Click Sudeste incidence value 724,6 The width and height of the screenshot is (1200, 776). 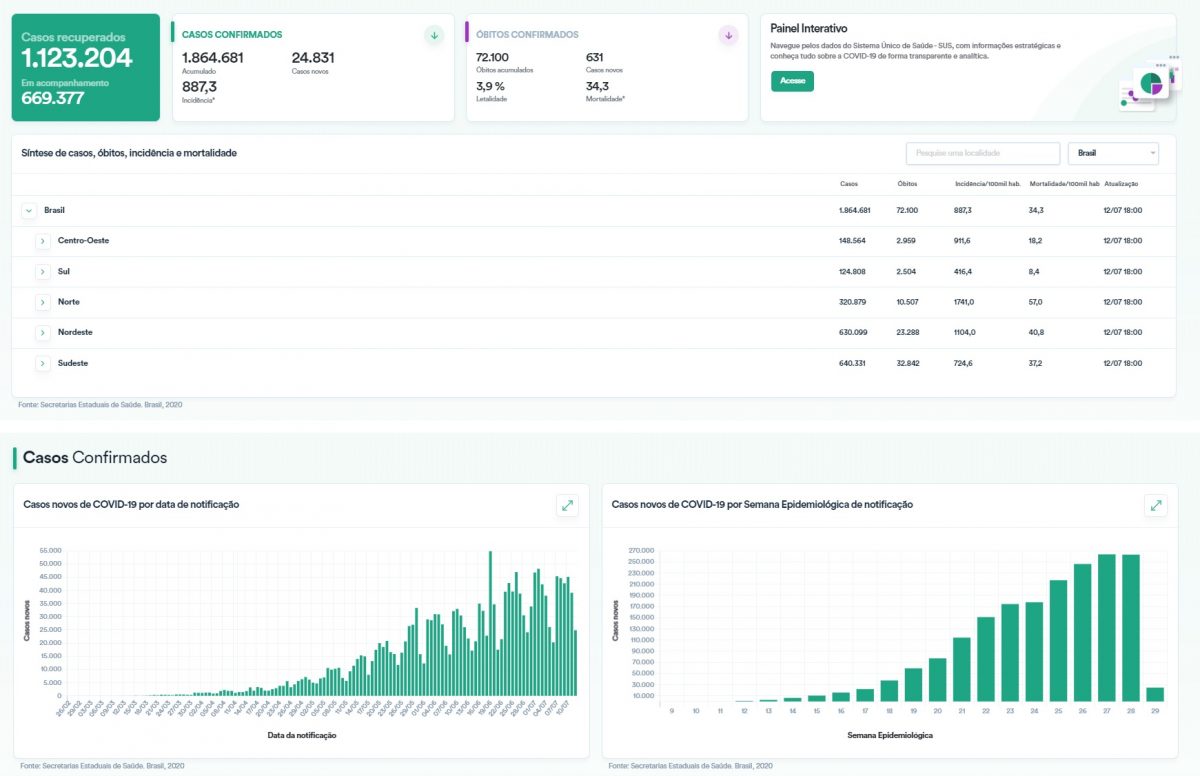pos(963,363)
